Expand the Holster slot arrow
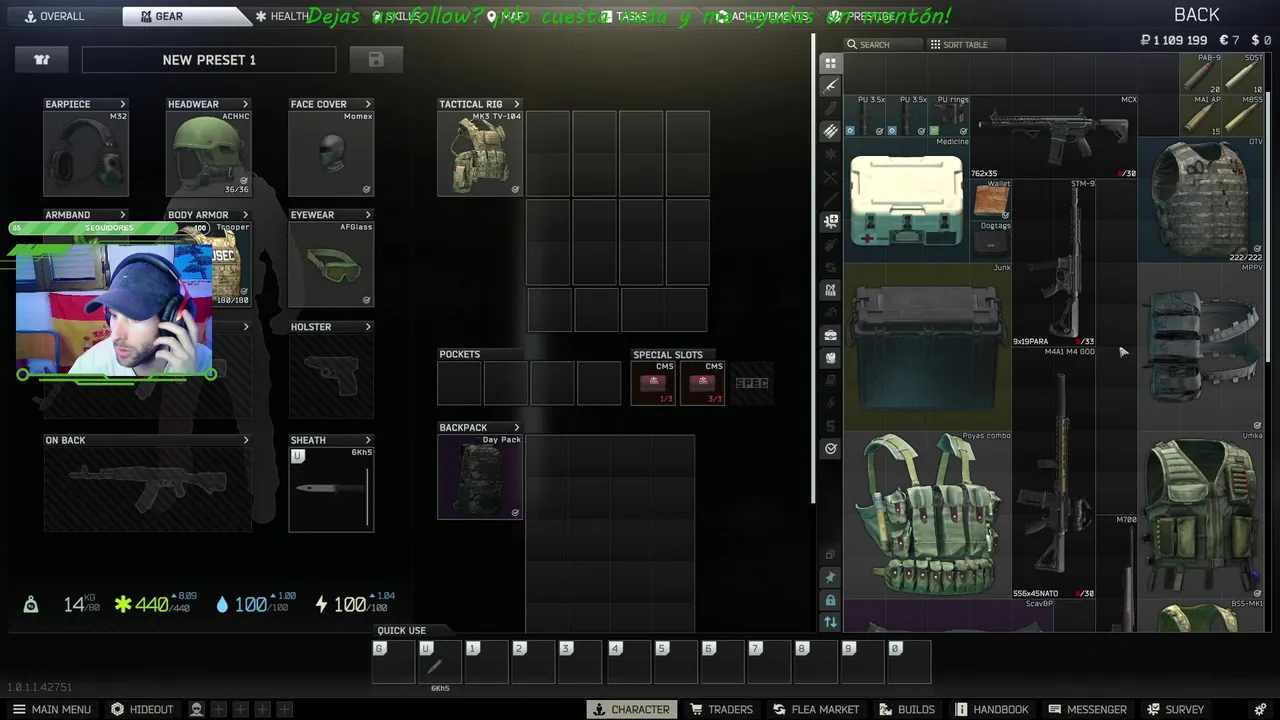1280x720 pixels. pyautogui.click(x=368, y=327)
